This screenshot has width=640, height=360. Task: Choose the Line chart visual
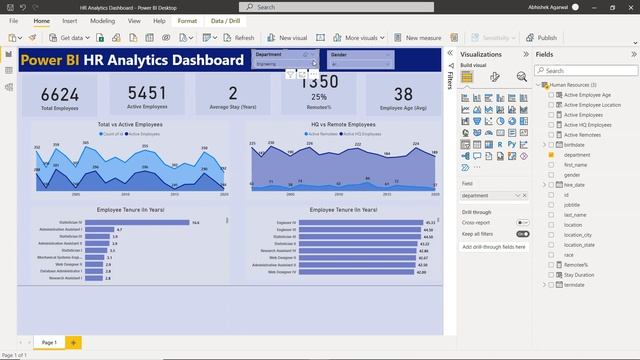(x=465, y=109)
